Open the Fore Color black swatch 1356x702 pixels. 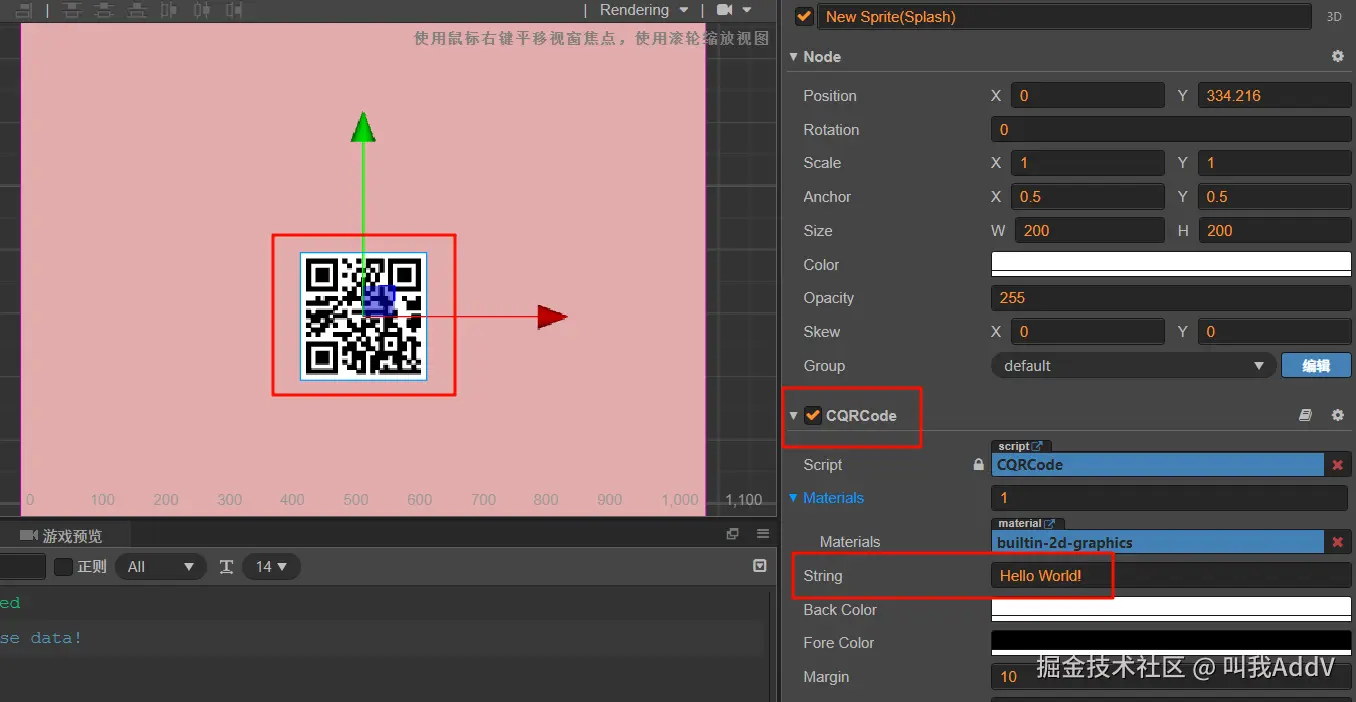[x=1171, y=643]
